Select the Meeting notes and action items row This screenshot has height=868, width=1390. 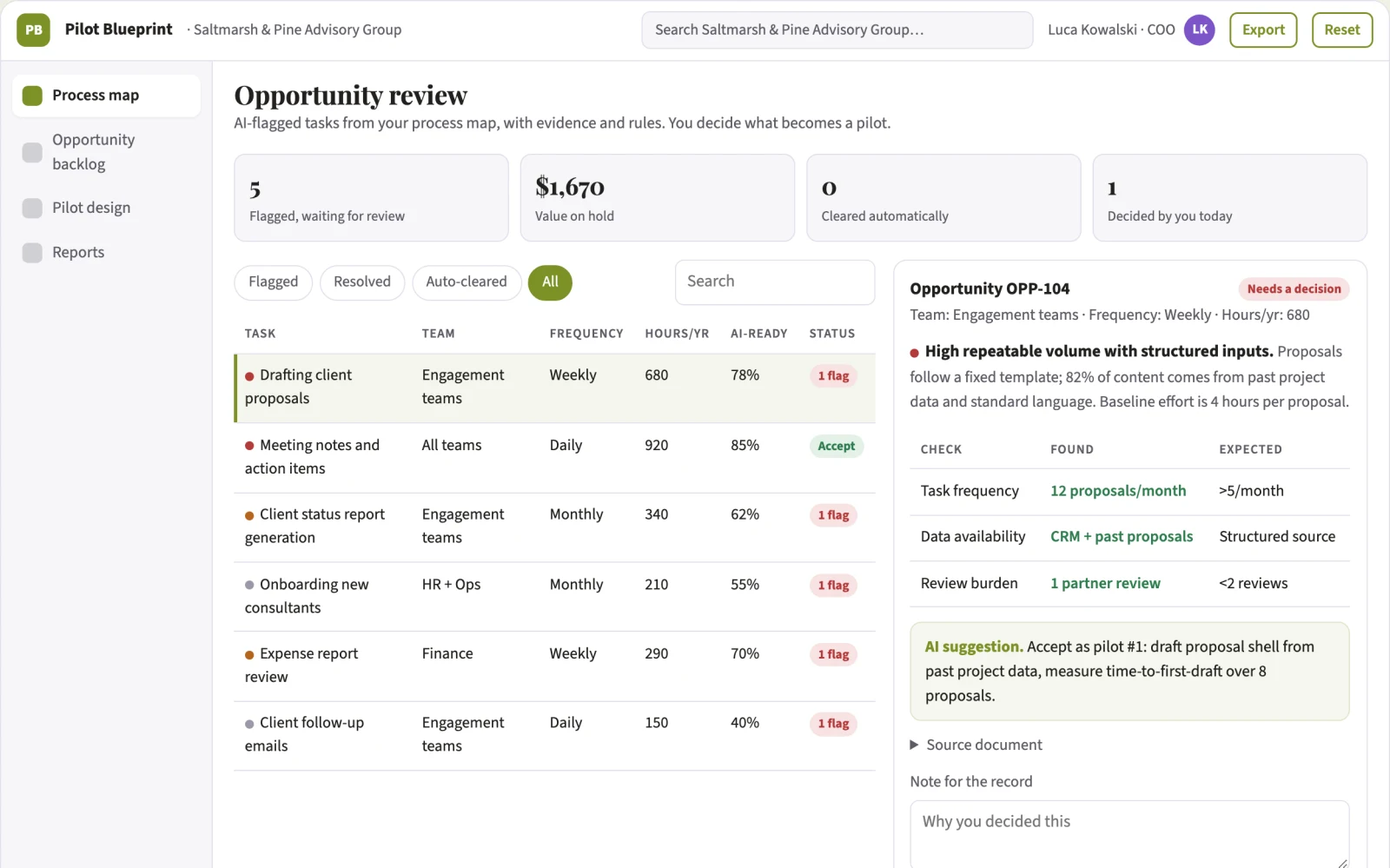tap(554, 457)
